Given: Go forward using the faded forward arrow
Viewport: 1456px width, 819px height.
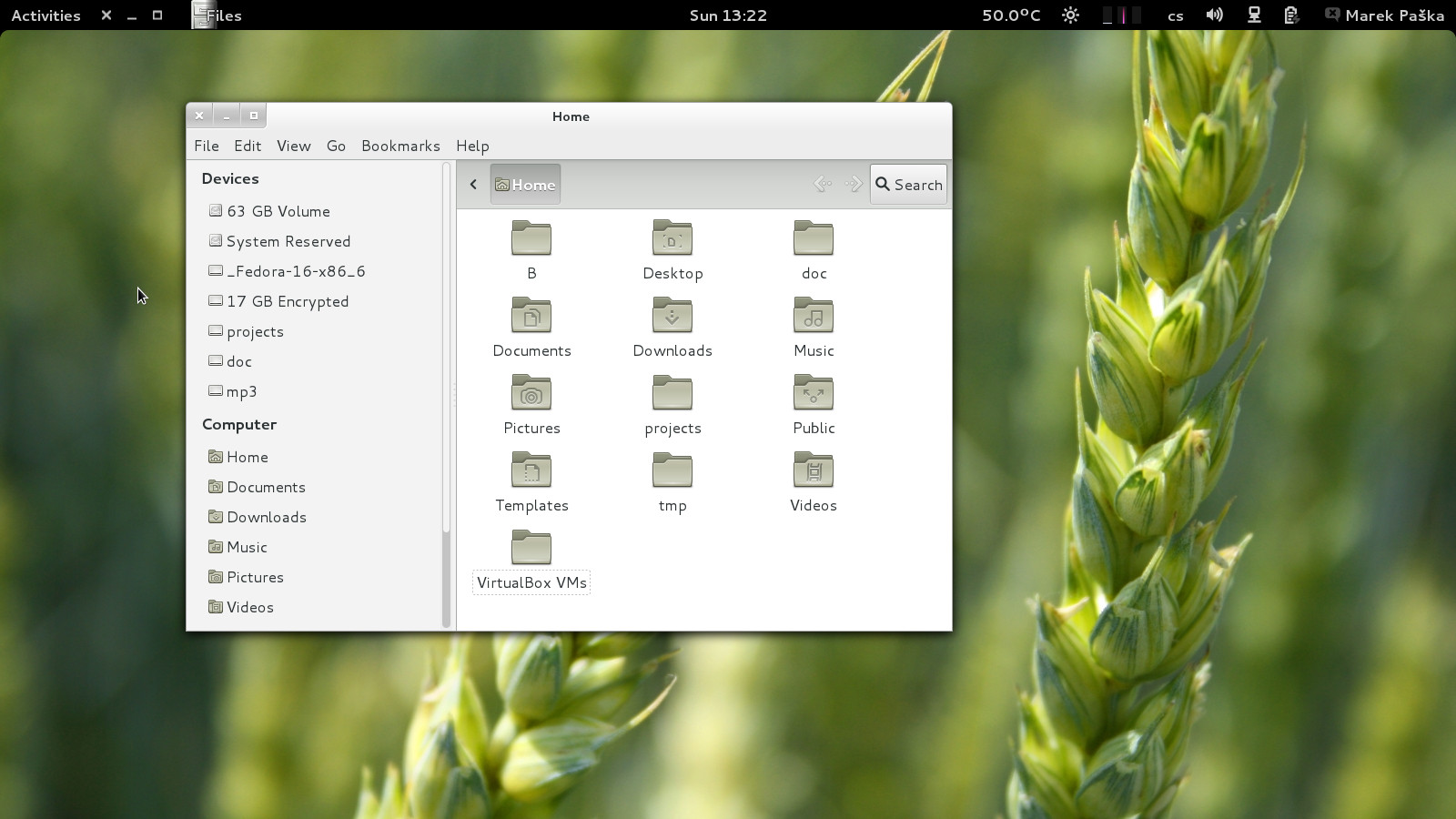Looking at the screenshot, I should [x=854, y=184].
